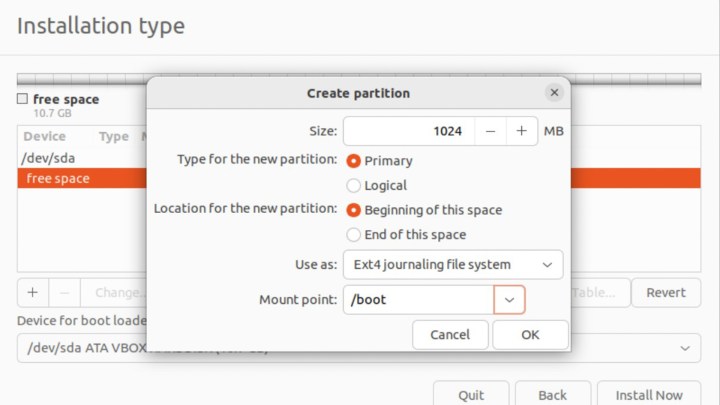Click the Revert button
The image size is (720, 405).
click(666, 292)
